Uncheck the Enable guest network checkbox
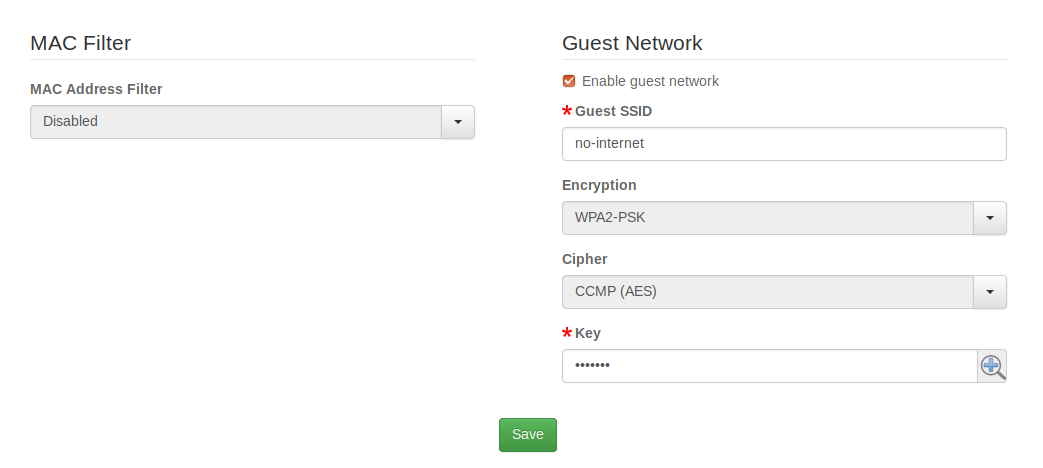This screenshot has width=1043, height=468. (x=569, y=81)
